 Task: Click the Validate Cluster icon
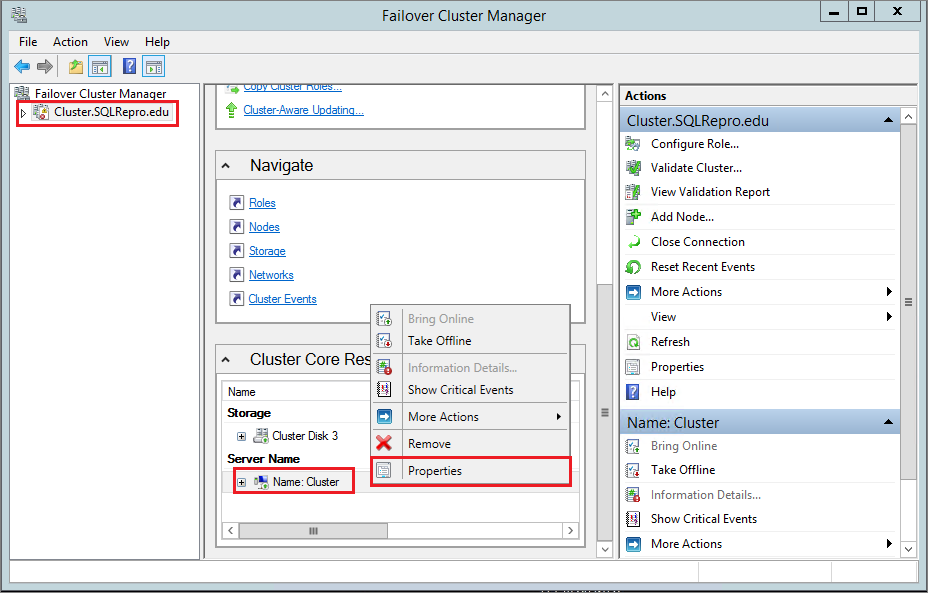(633, 168)
